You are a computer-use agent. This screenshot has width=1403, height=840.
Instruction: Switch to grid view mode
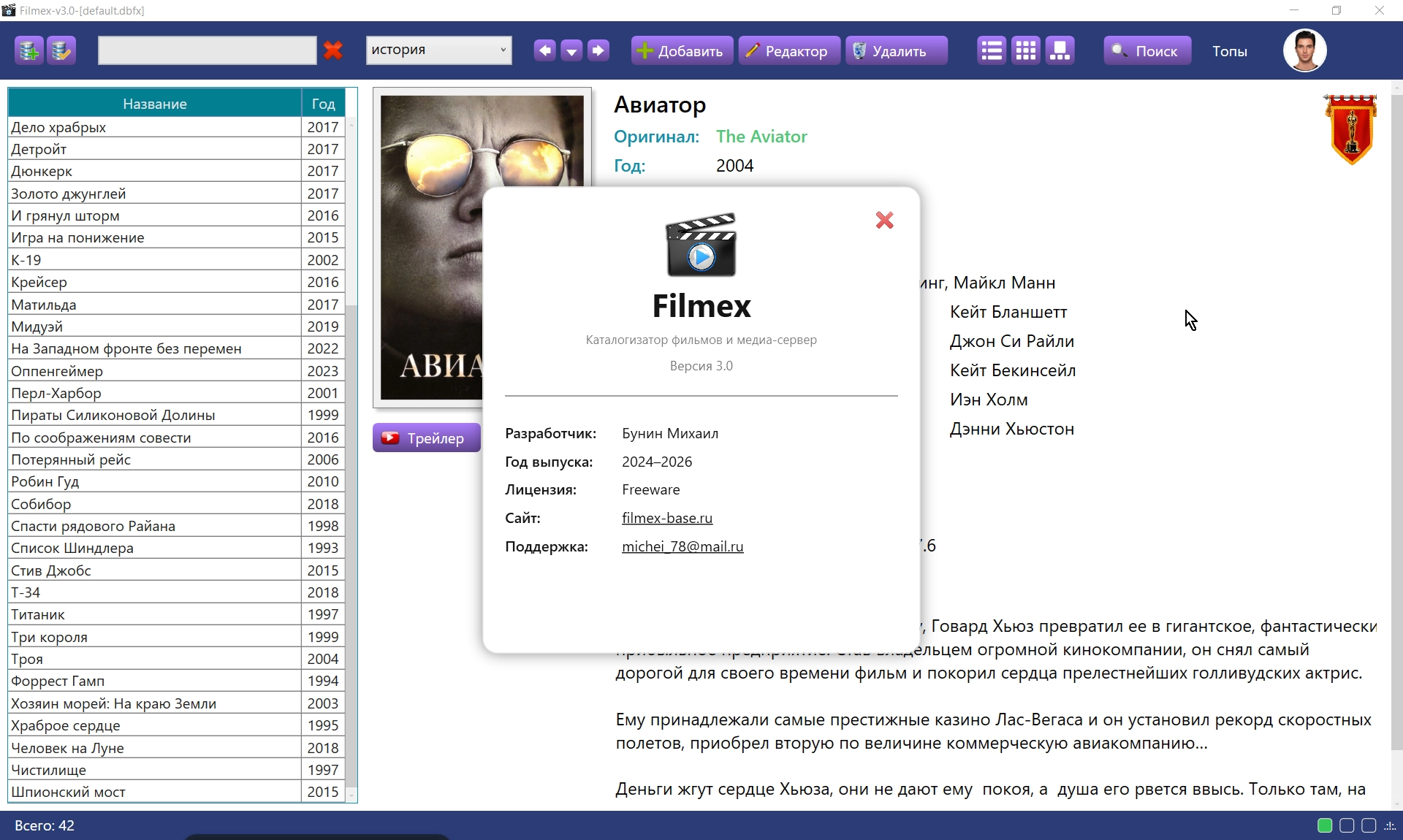click(x=1026, y=50)
